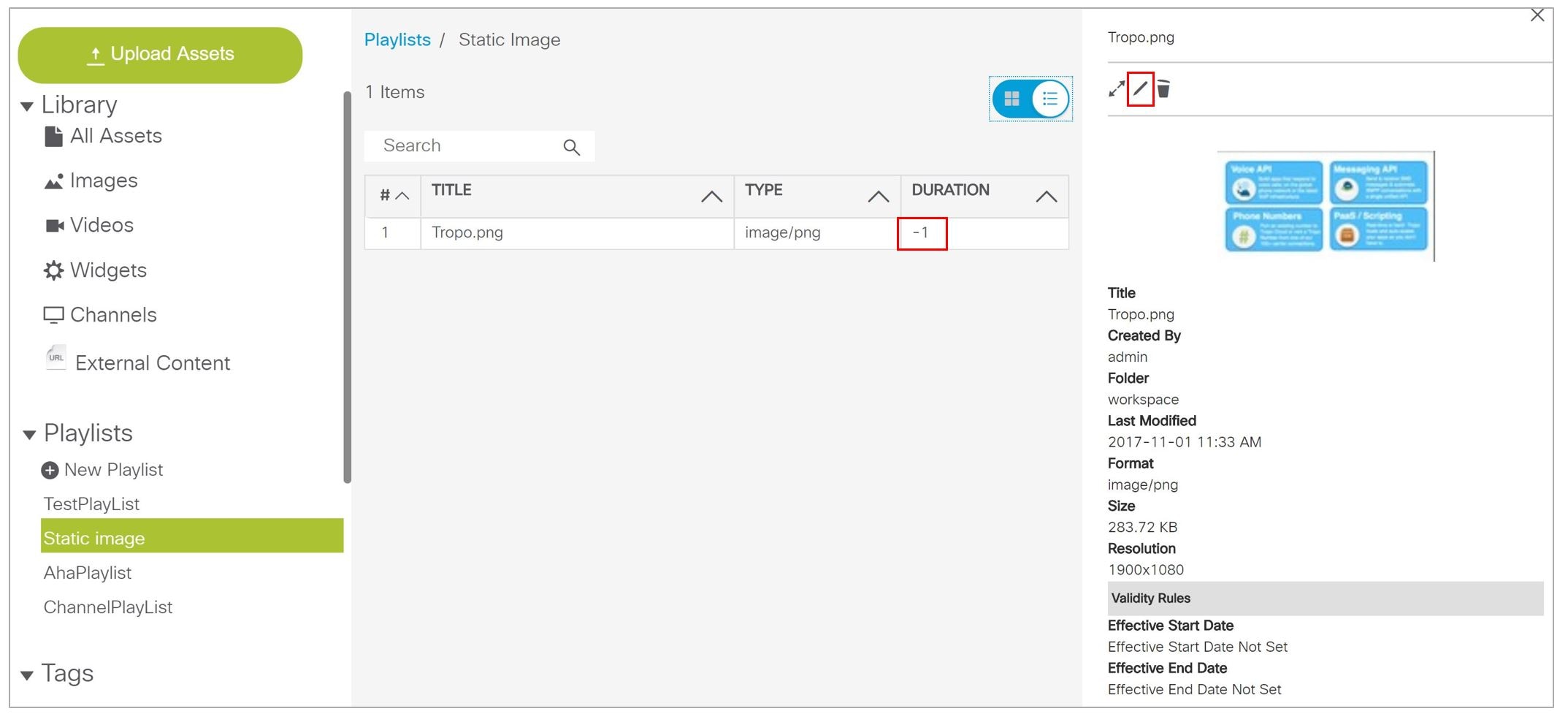Collapse the Library section
The width and height of the screenshot is (1568, 722).
click(x=27, y=105)
